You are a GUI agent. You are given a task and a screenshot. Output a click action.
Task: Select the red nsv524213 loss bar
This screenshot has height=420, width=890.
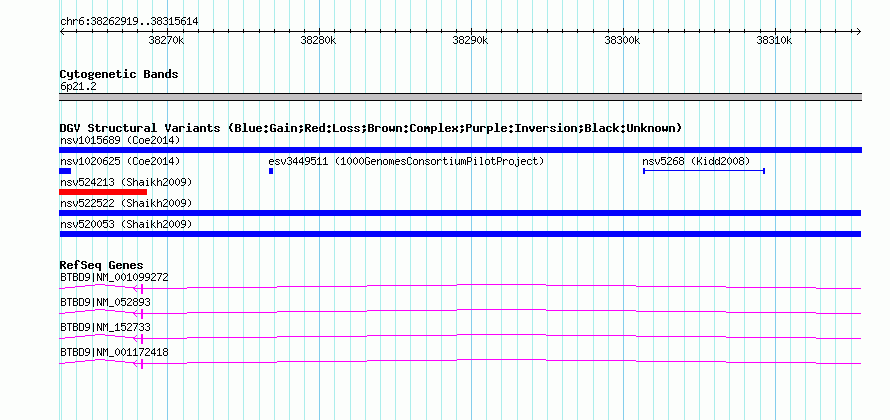coord(103,192)
